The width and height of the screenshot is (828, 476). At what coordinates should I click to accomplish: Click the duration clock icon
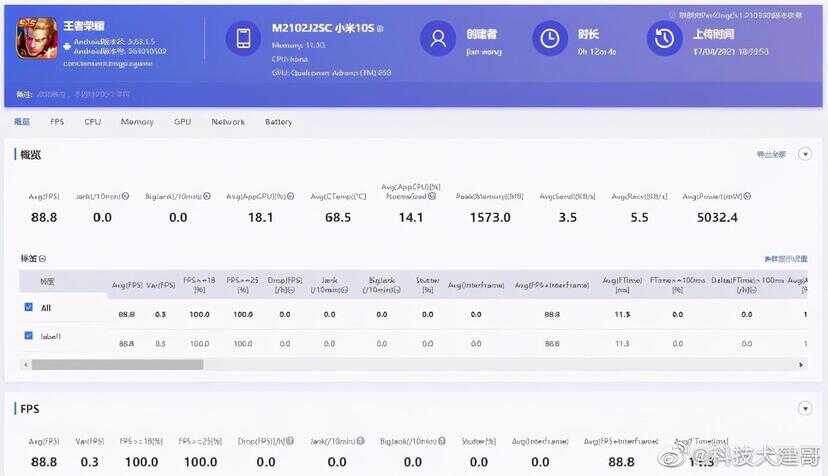(x=550, y=38)
